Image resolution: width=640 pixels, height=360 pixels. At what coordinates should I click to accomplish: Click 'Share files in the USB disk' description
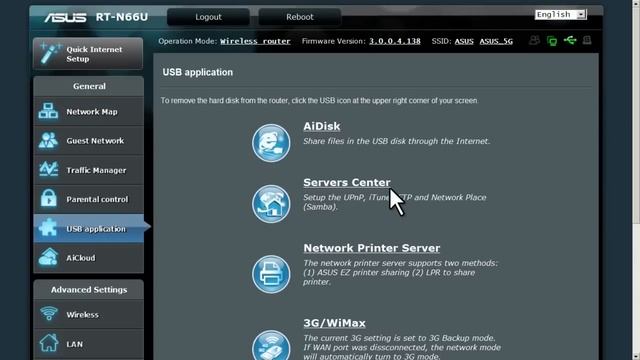(x=396, y=141)
